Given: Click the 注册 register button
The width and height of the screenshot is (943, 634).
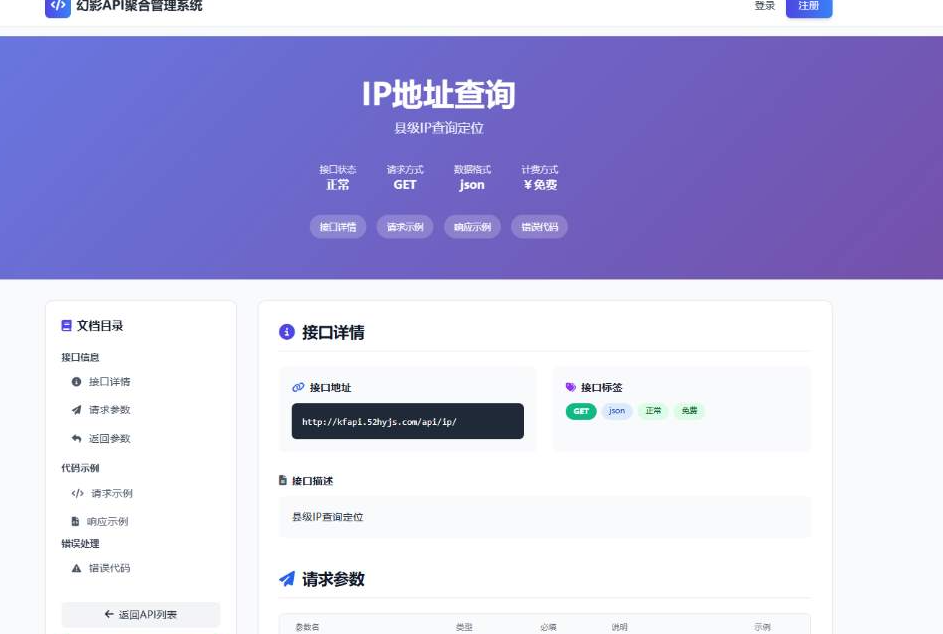Looking at the screenshot, I should point(809,6).
